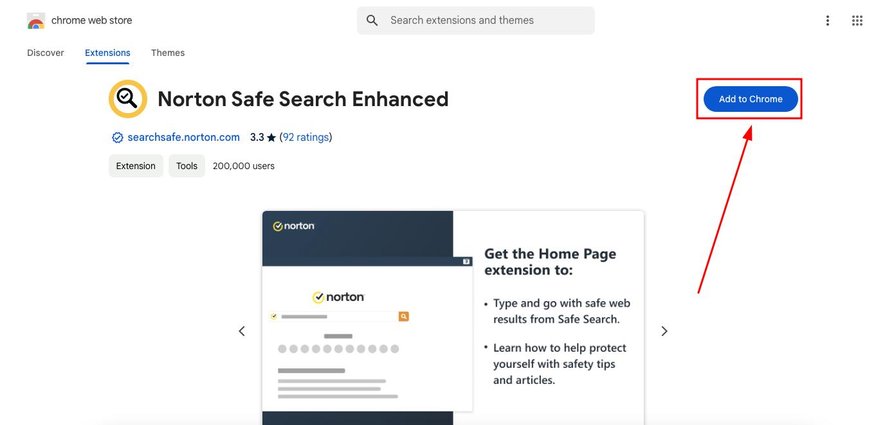Open the searchsafe.norton.com publisher link
Screen dimensions: 876x425
click(x=183, y=137)
